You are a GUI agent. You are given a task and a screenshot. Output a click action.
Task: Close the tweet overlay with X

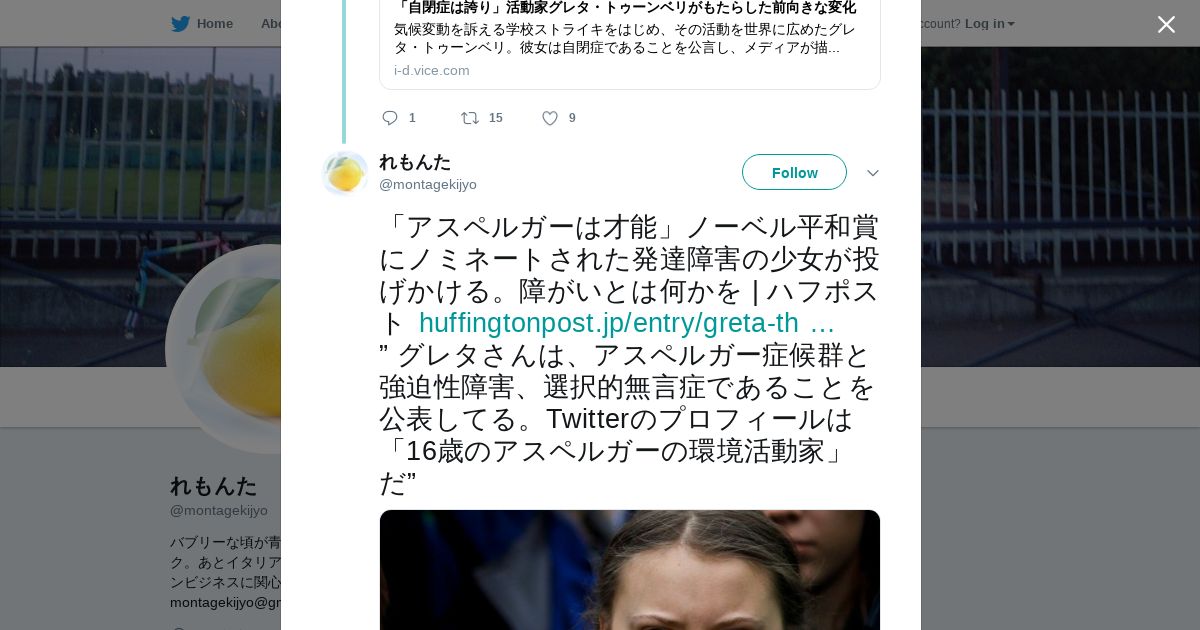[x=1166, y=25]
